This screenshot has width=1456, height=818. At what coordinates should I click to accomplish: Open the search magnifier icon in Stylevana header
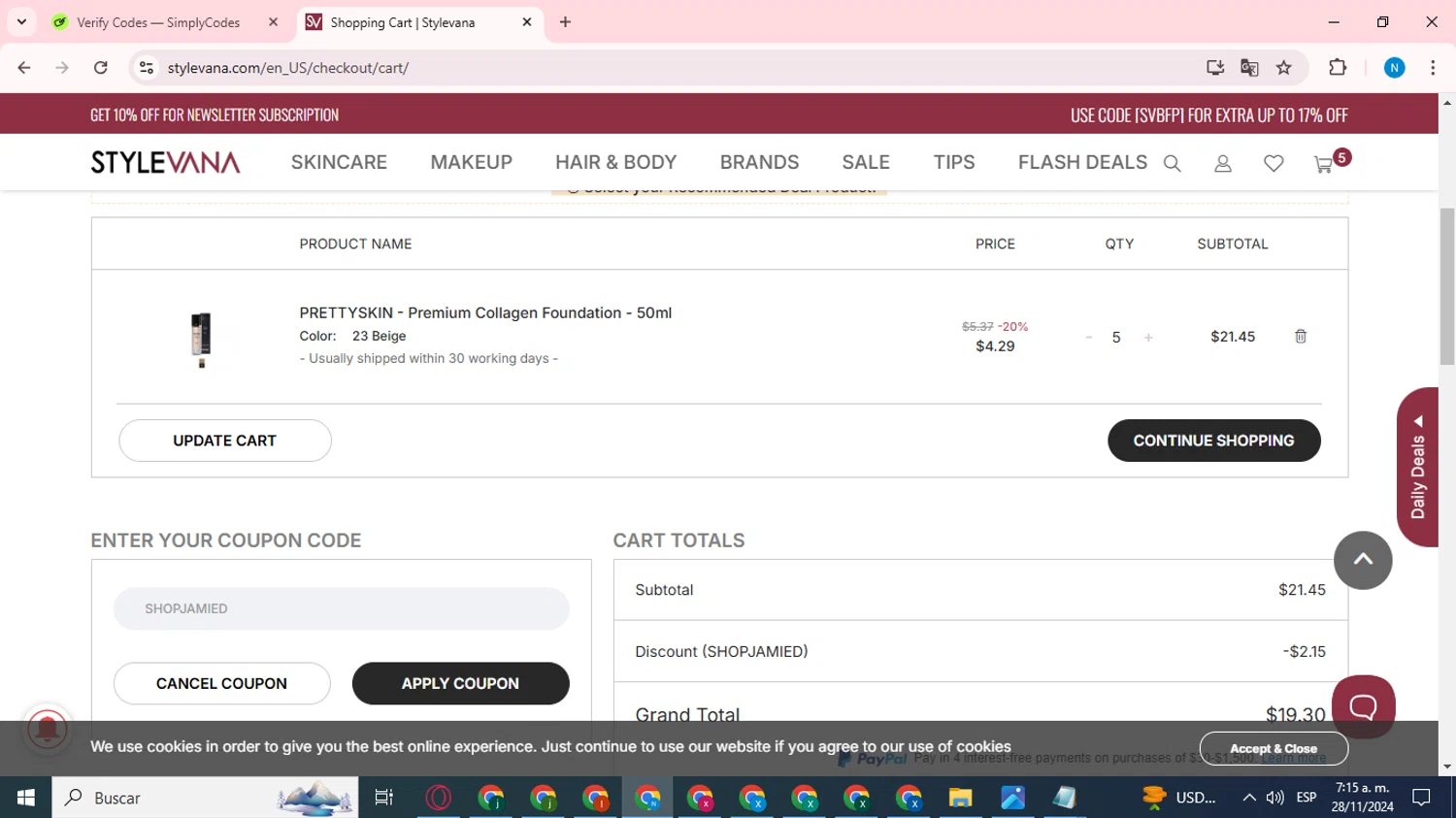click(1172, 164)
